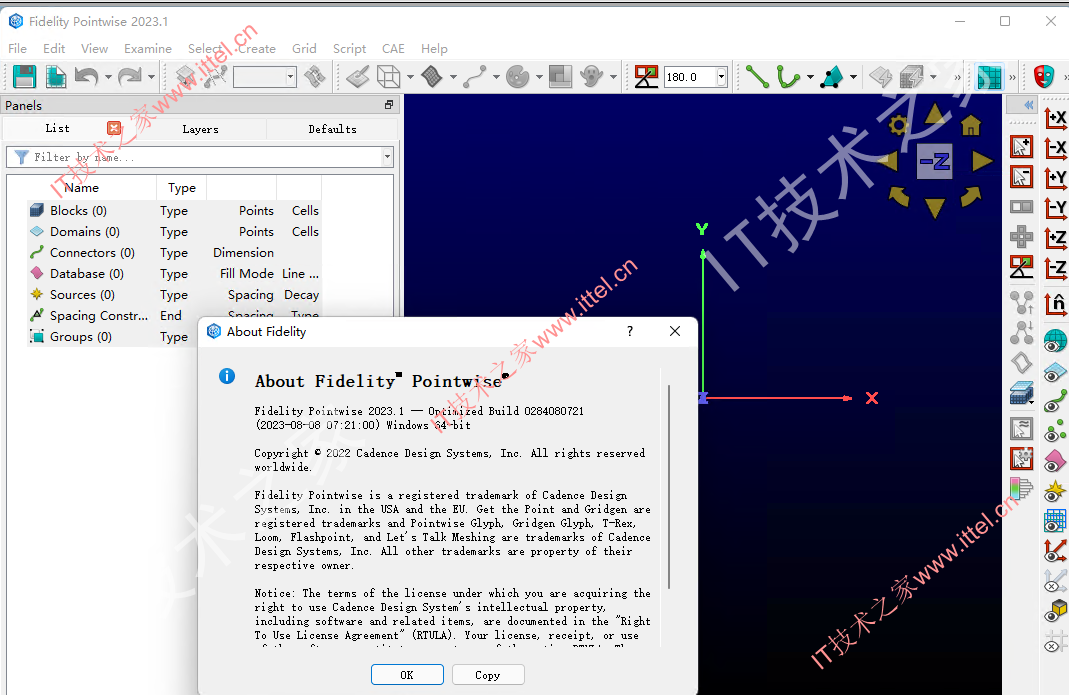
Task: Click the teal polygon with black points icon
Action: point(832,76)
